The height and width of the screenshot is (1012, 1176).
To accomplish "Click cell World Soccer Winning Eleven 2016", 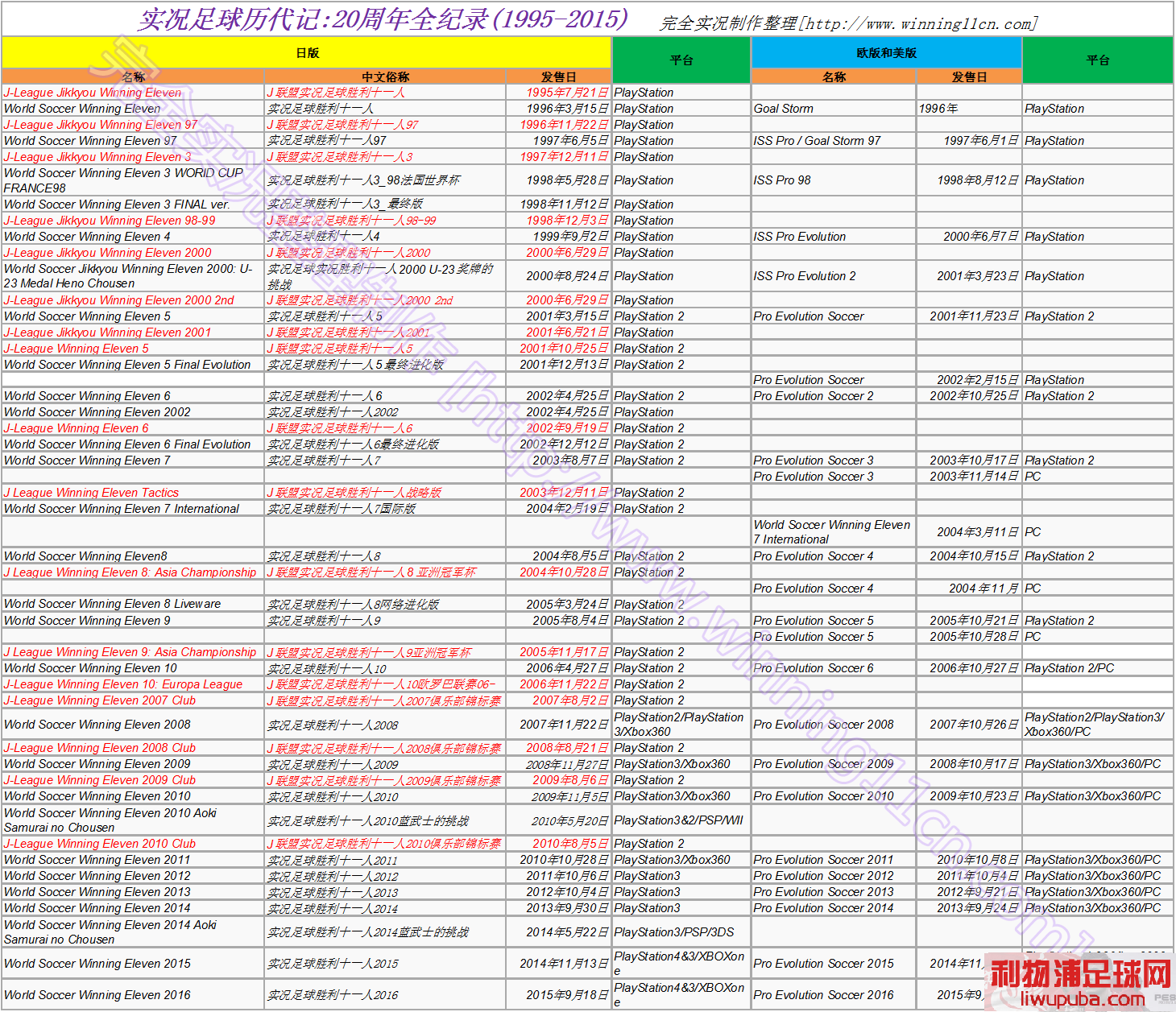I will 133,995.
